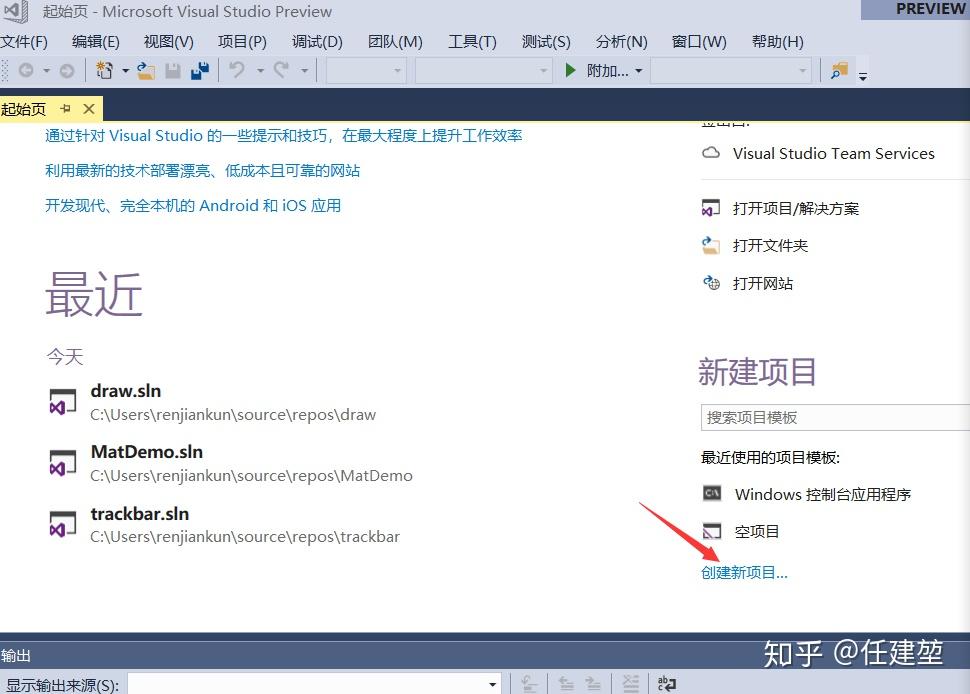Click the Find Message in Code icon in Output
Screen dimensions: 970x694
coord(529,683)
